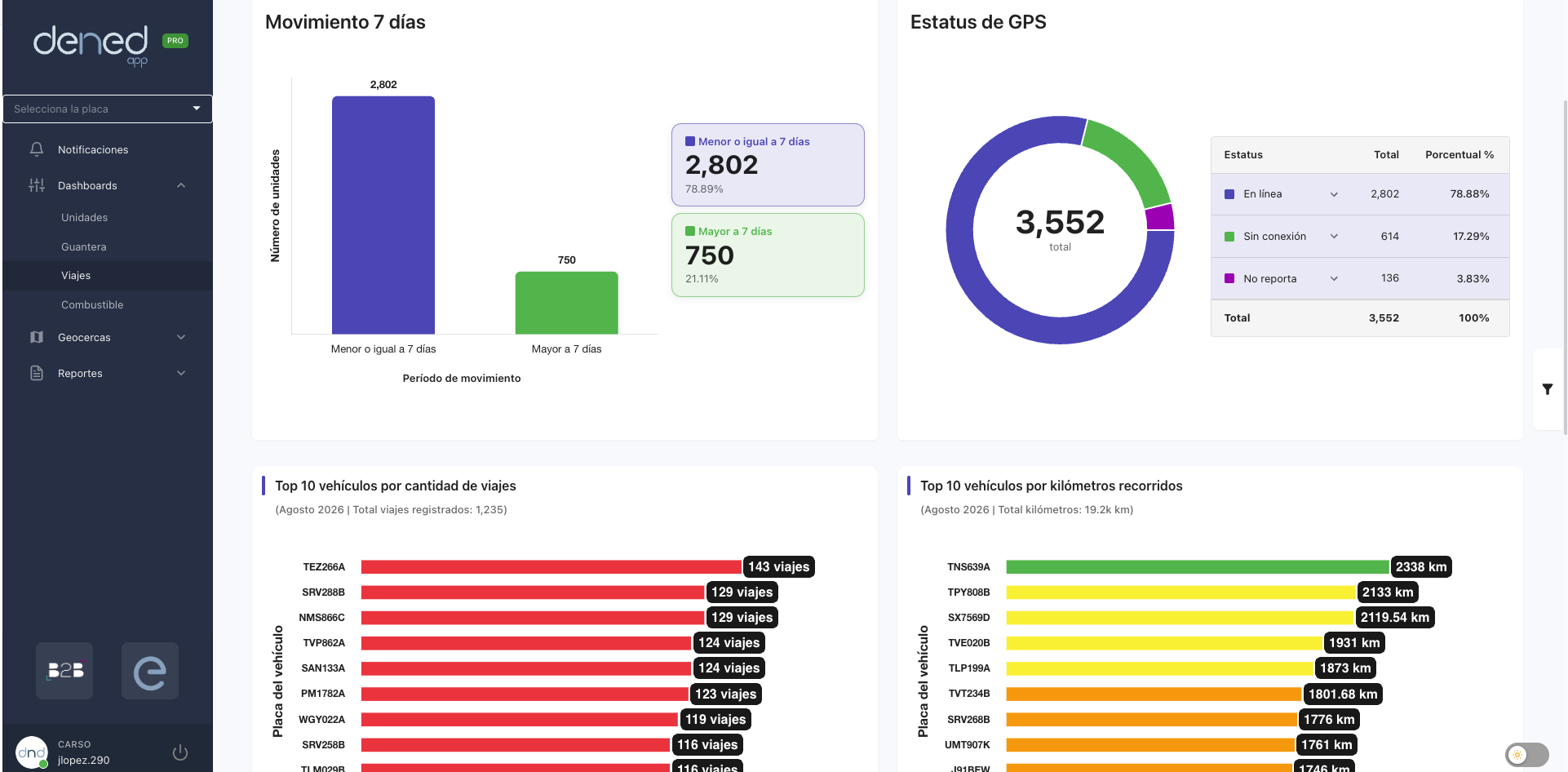The image size is (1568, 772).
Task: Click the power logout icon
Action: point(180,752)
